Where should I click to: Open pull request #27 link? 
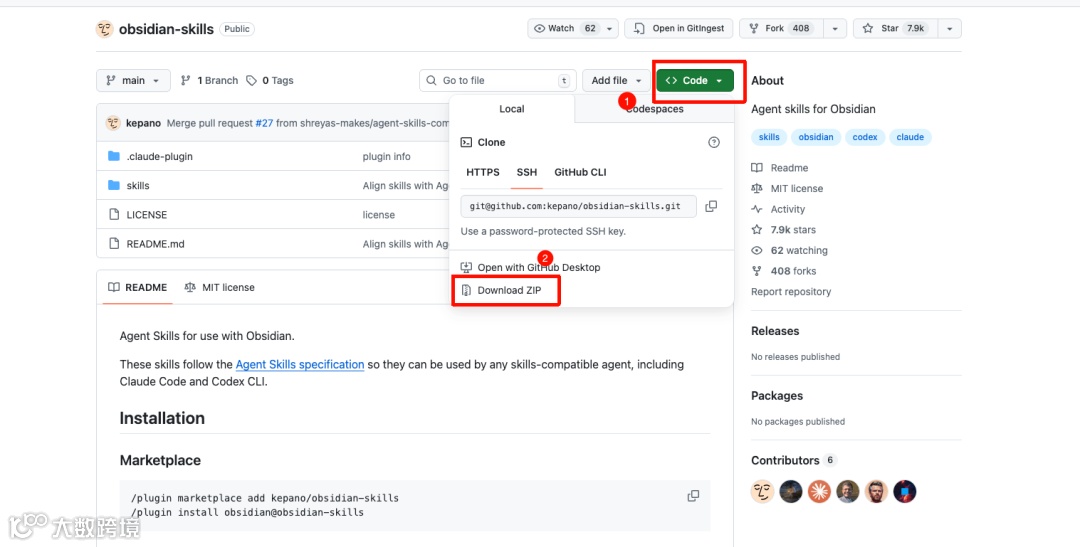tap(264, 123)
